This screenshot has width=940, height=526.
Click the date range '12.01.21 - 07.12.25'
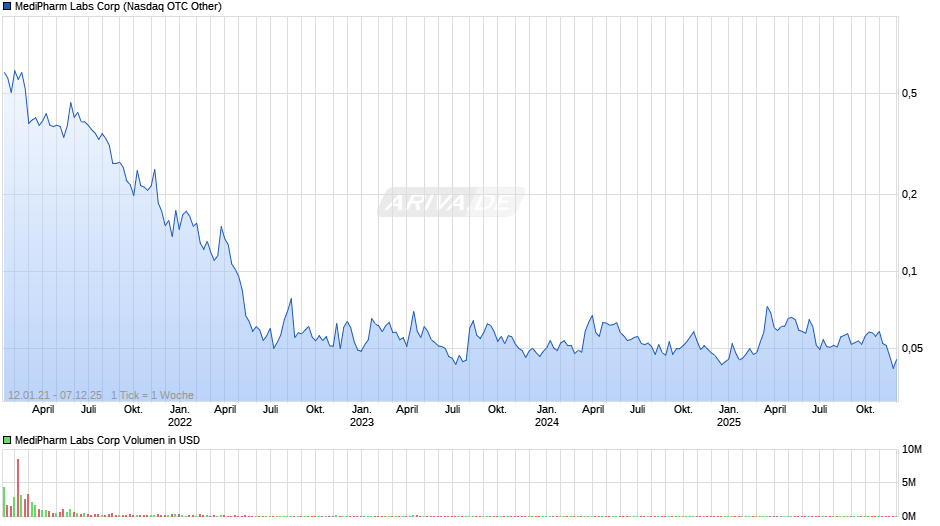(x=55, y=395)
